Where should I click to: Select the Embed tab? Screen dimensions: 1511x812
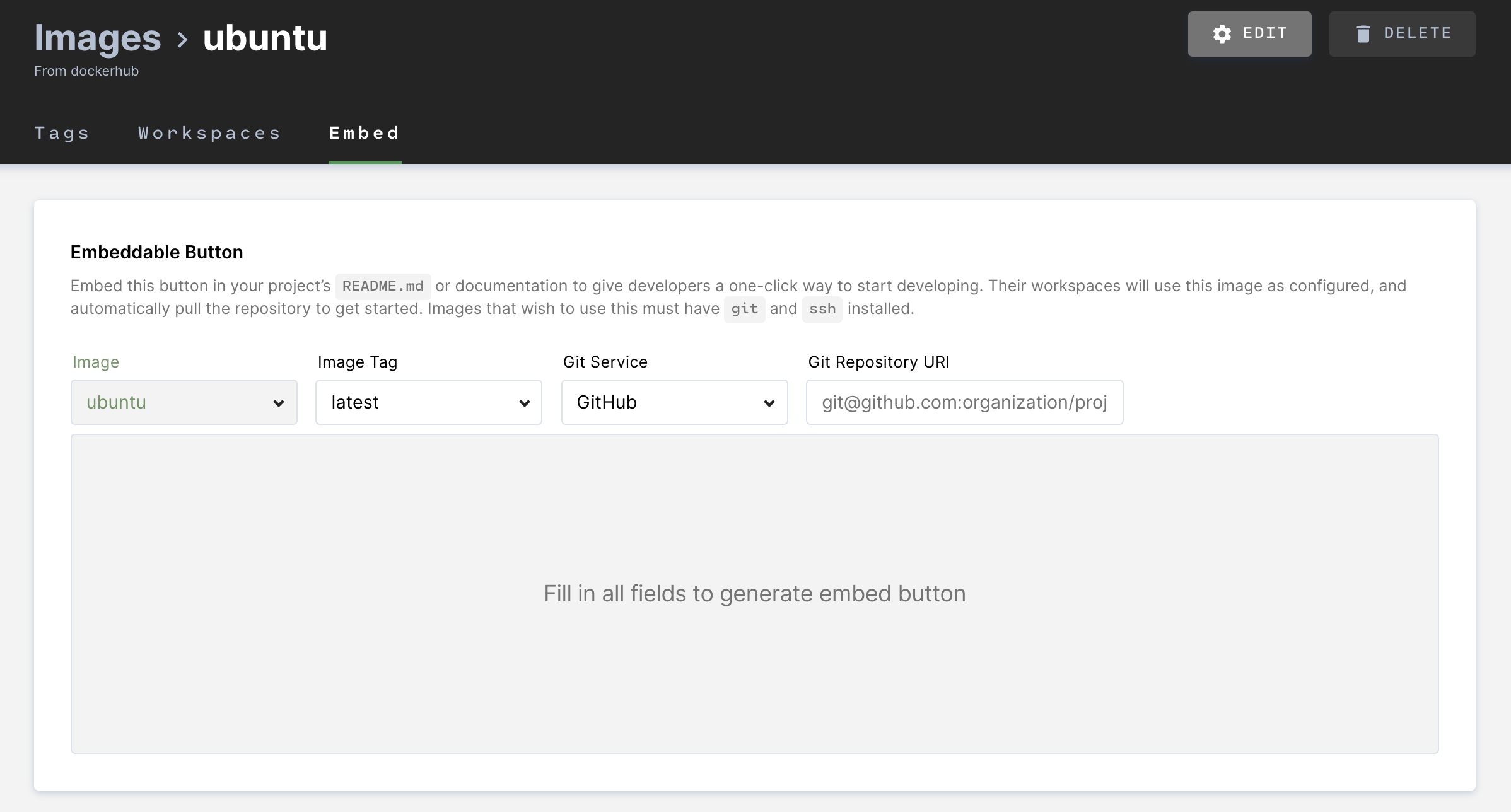pyautogui.click(x=365, y=133)
